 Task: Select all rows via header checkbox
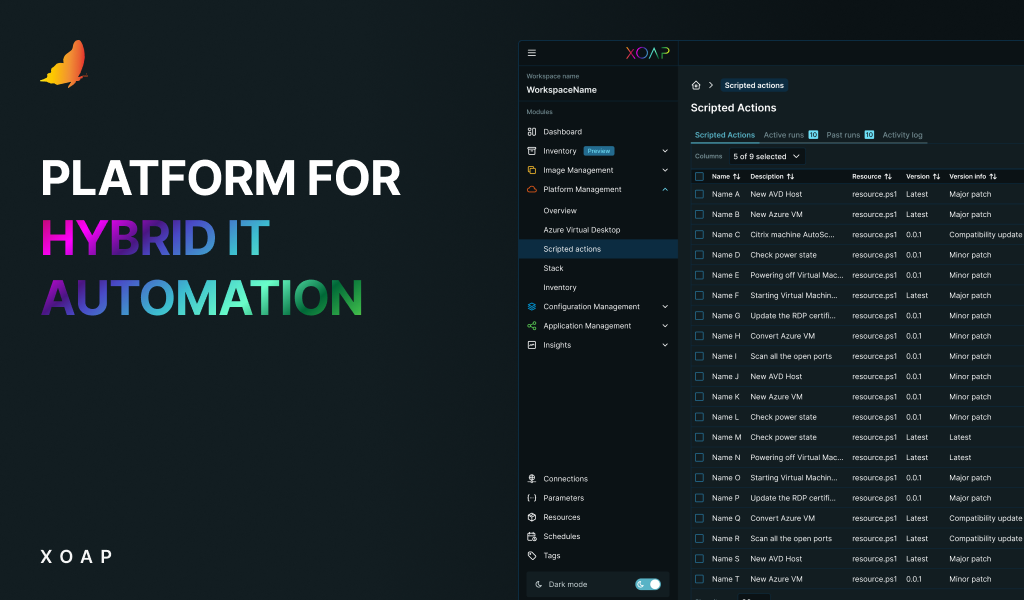(698, 176)
